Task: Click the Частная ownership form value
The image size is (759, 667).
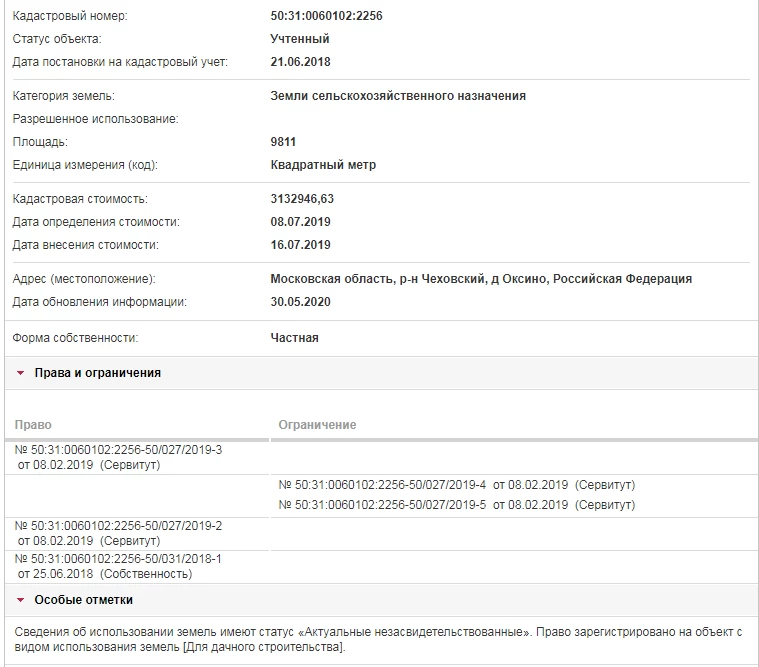Action: [x=294, y=338]
